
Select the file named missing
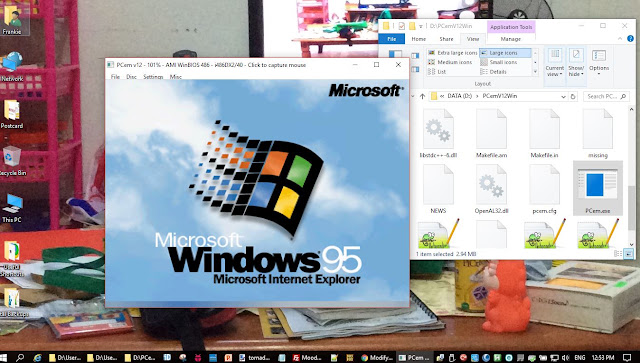598,134
